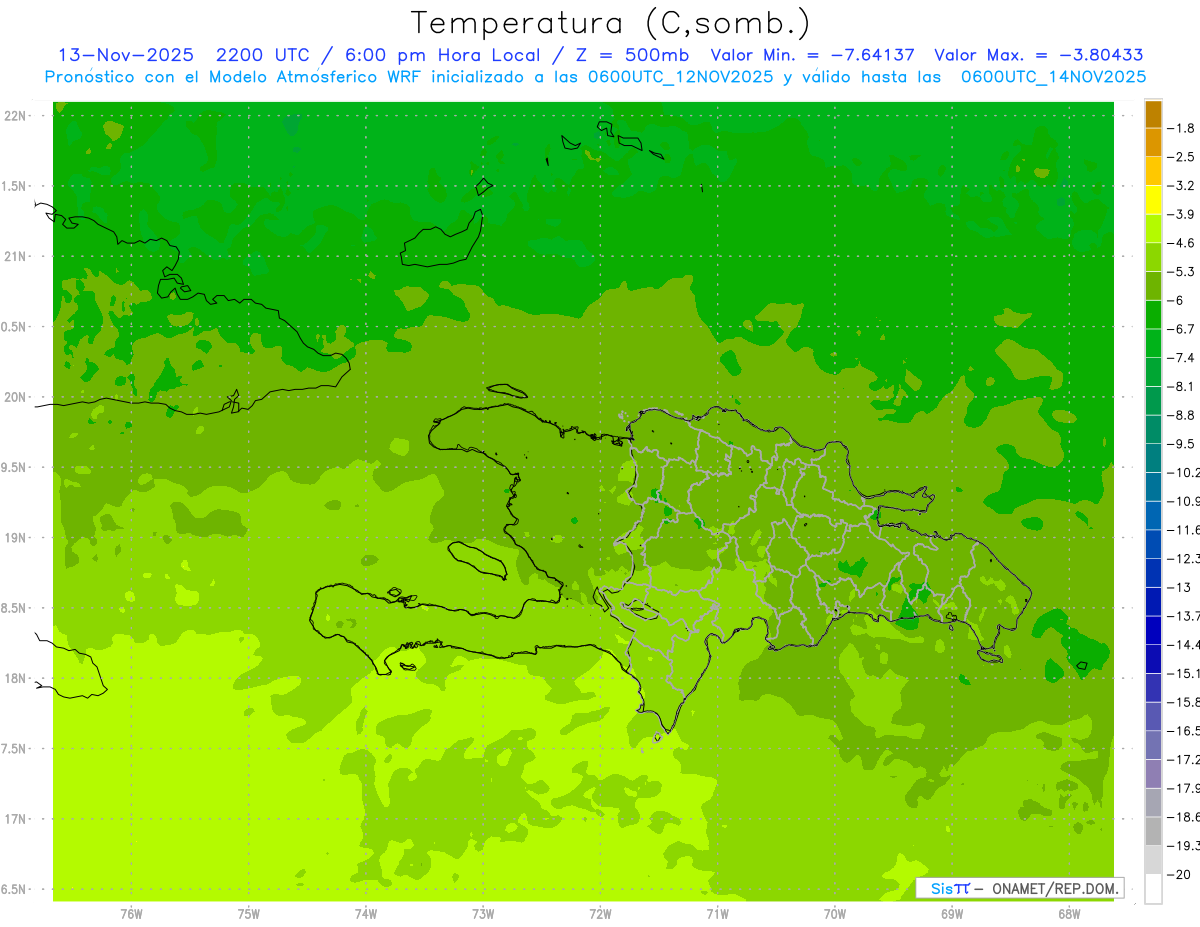Click the -7.4 colorbar label
Image resolution: width=1200 pixels, height=927 pixels.
[1180, 357]
